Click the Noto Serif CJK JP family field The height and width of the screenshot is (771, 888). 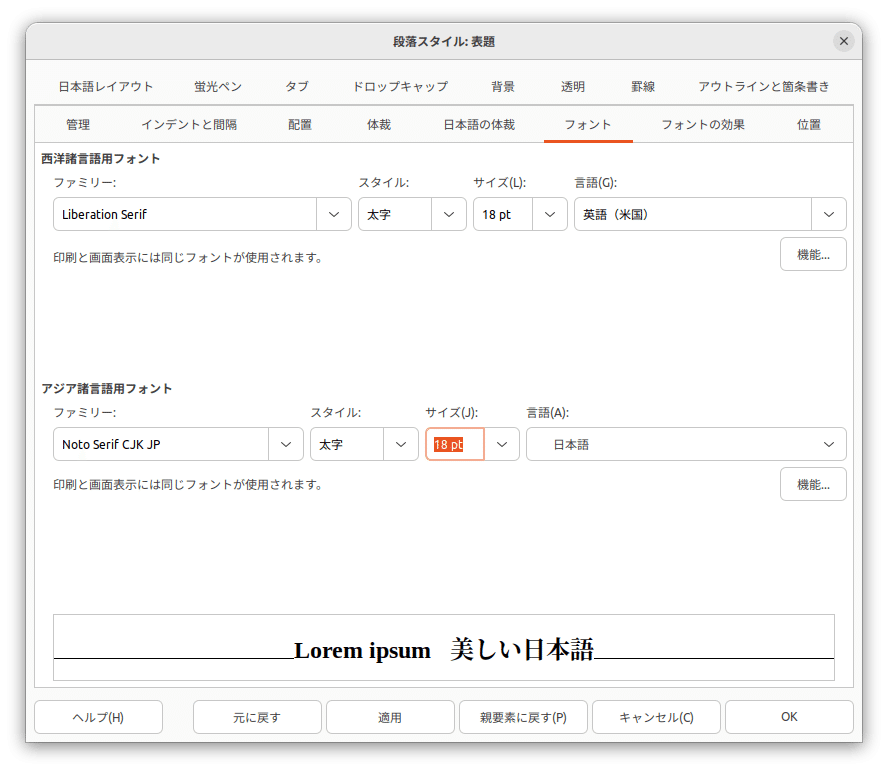pyautogui.click(x=161, y=444)
